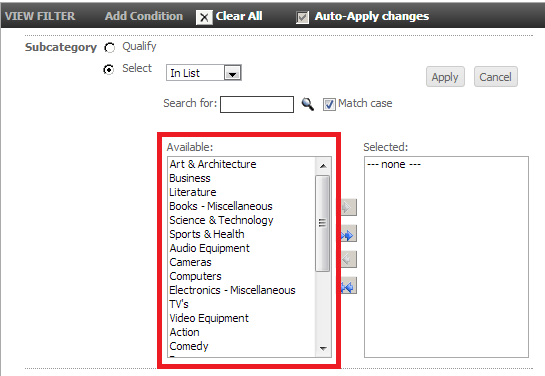Image resolution: width=545 pixels, height=376 pixels.
Task: Choose the Select radio button
Action: 109,70
